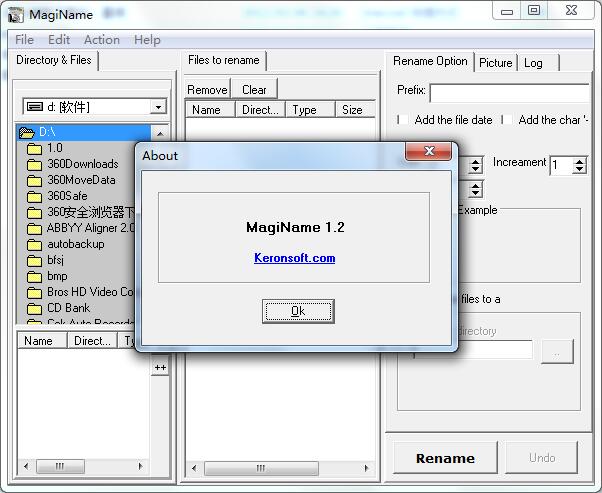Sort rename list by Direct... column
Viewport: 602px width, 493px height.
click(x=260, y=110)
